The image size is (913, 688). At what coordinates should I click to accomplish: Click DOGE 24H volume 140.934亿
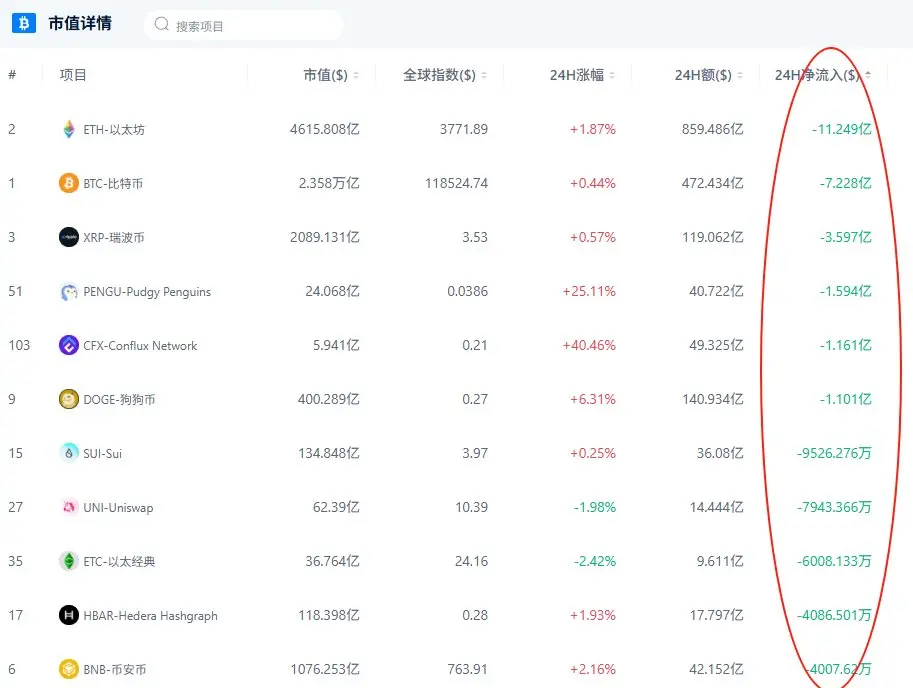click(x=713, y=399)
